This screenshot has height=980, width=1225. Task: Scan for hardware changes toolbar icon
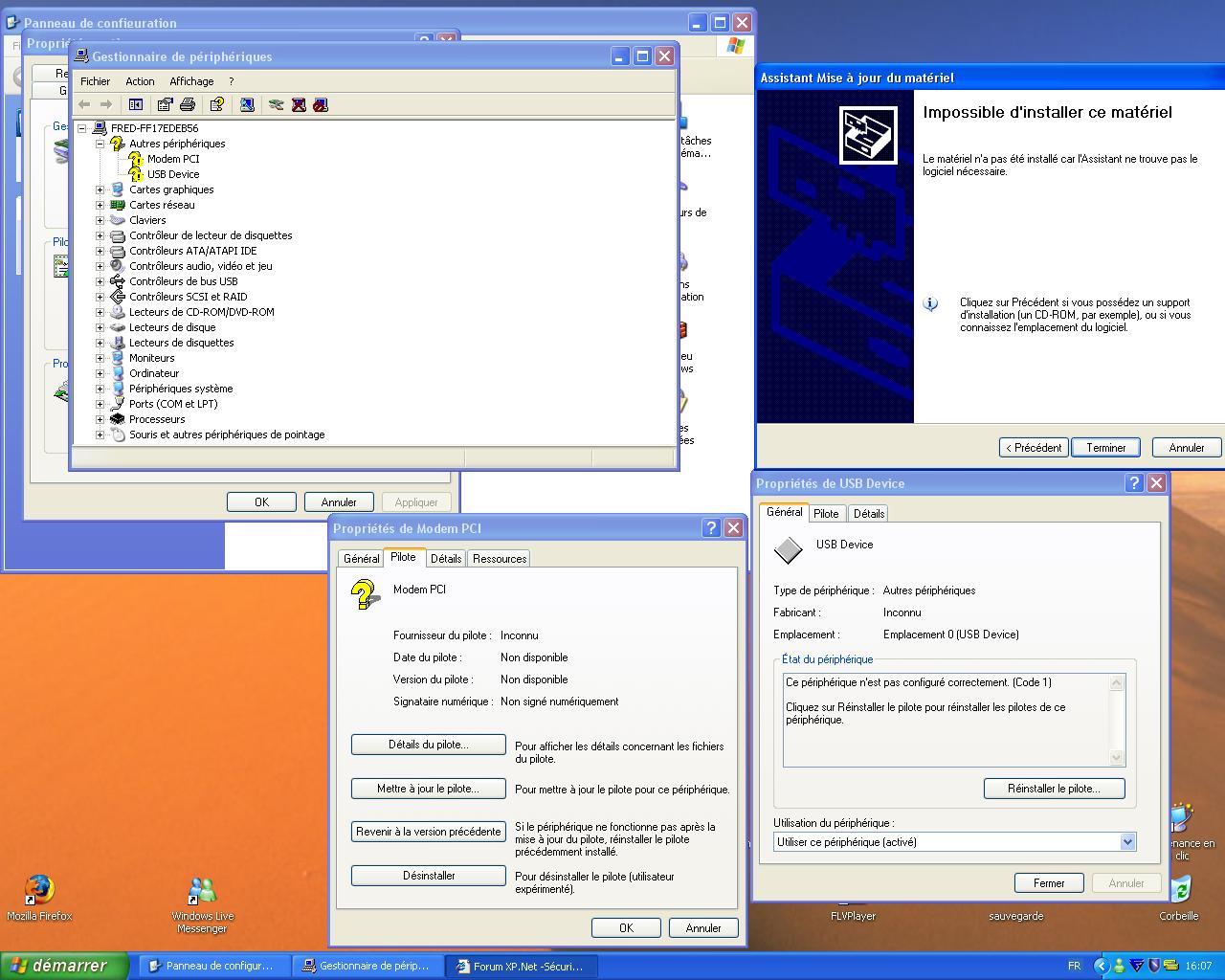247,104
